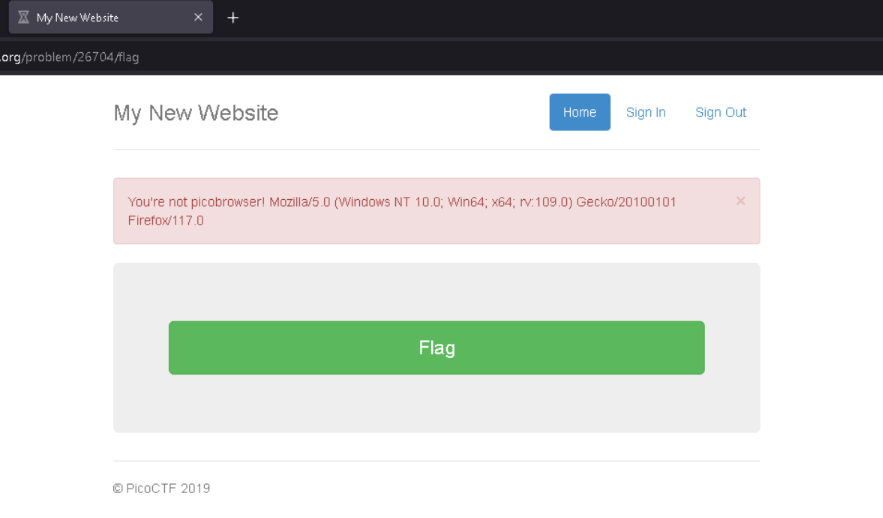
Task: Click the My New Website page heading
Action: pos(196,113)
